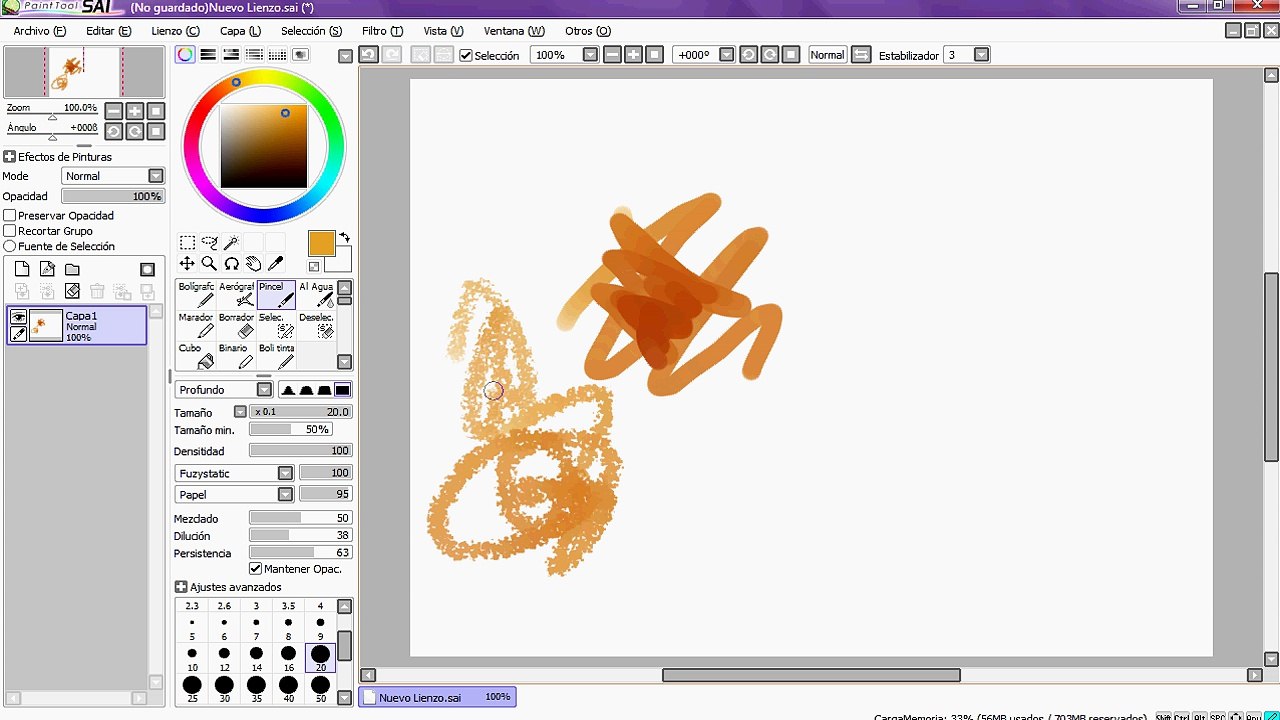
Task: Create a new layer folder
Action: tap(72, 269)
